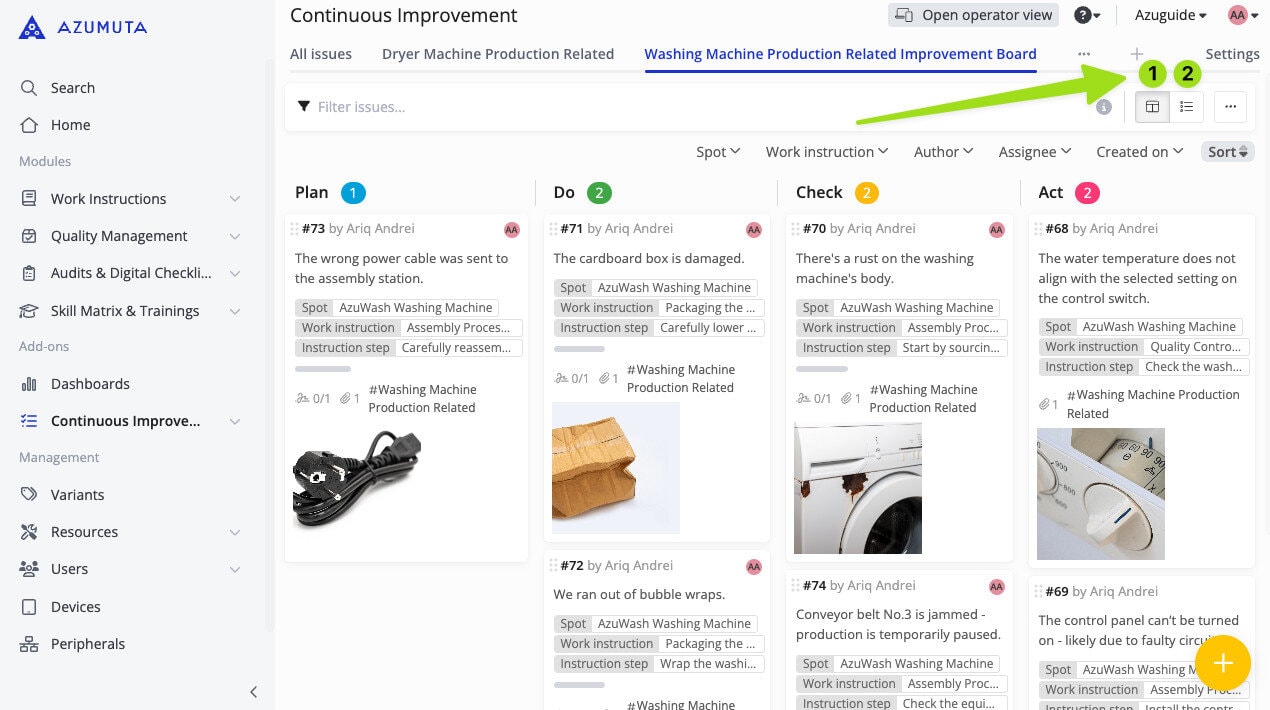Switch to the All issues tab
The height and width of the screenshot is (710, 1270).
click(321, 54)
